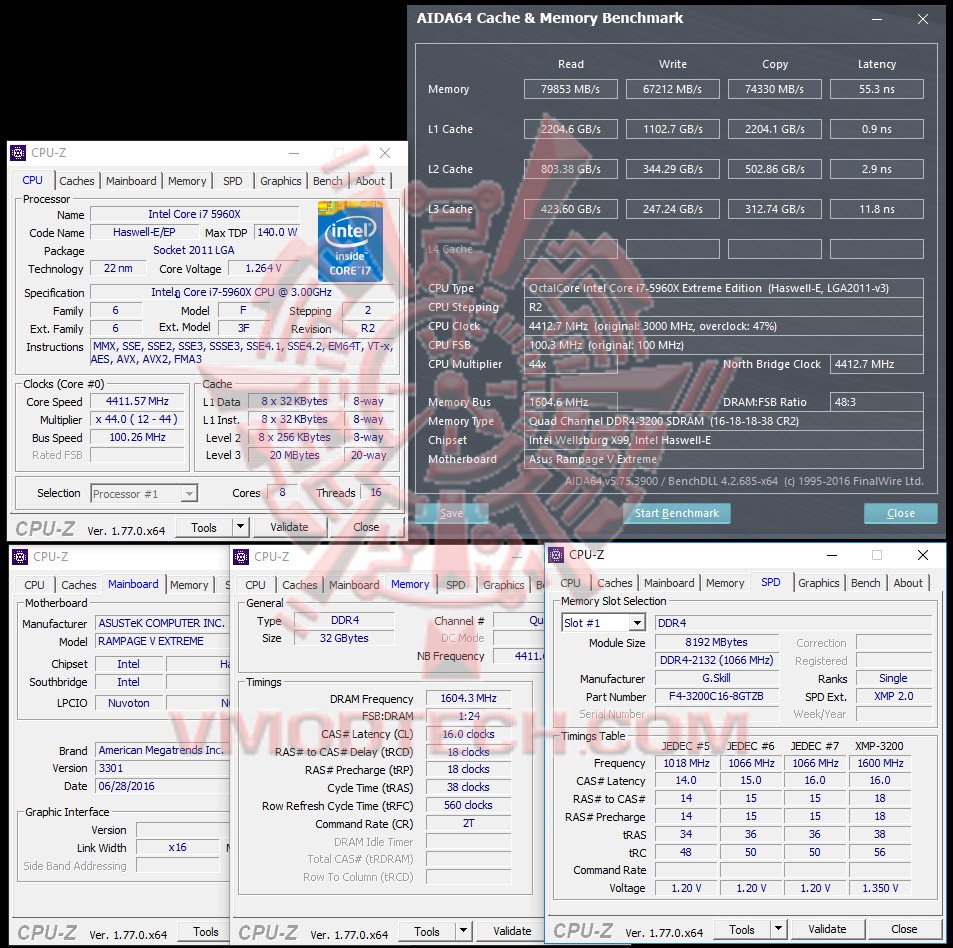Select Graphics tab in the Memory CPU-Z window
This screenshot has width=953, height=948.
tap(503, 585)
